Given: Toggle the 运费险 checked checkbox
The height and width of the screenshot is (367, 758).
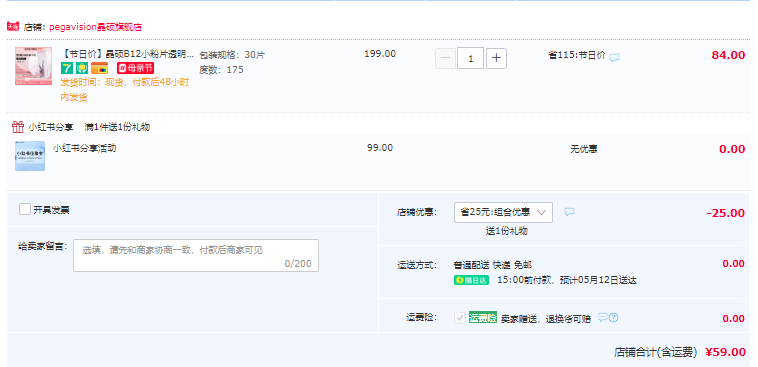Looking at the screenshot, I should coord(460,318).
